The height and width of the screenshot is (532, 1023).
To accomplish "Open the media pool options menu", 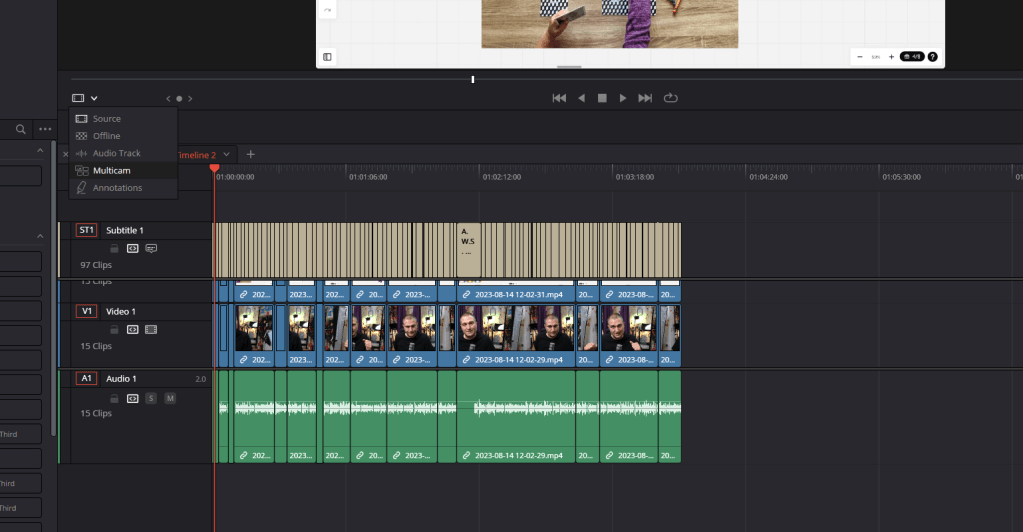I will tap(45, 129).
